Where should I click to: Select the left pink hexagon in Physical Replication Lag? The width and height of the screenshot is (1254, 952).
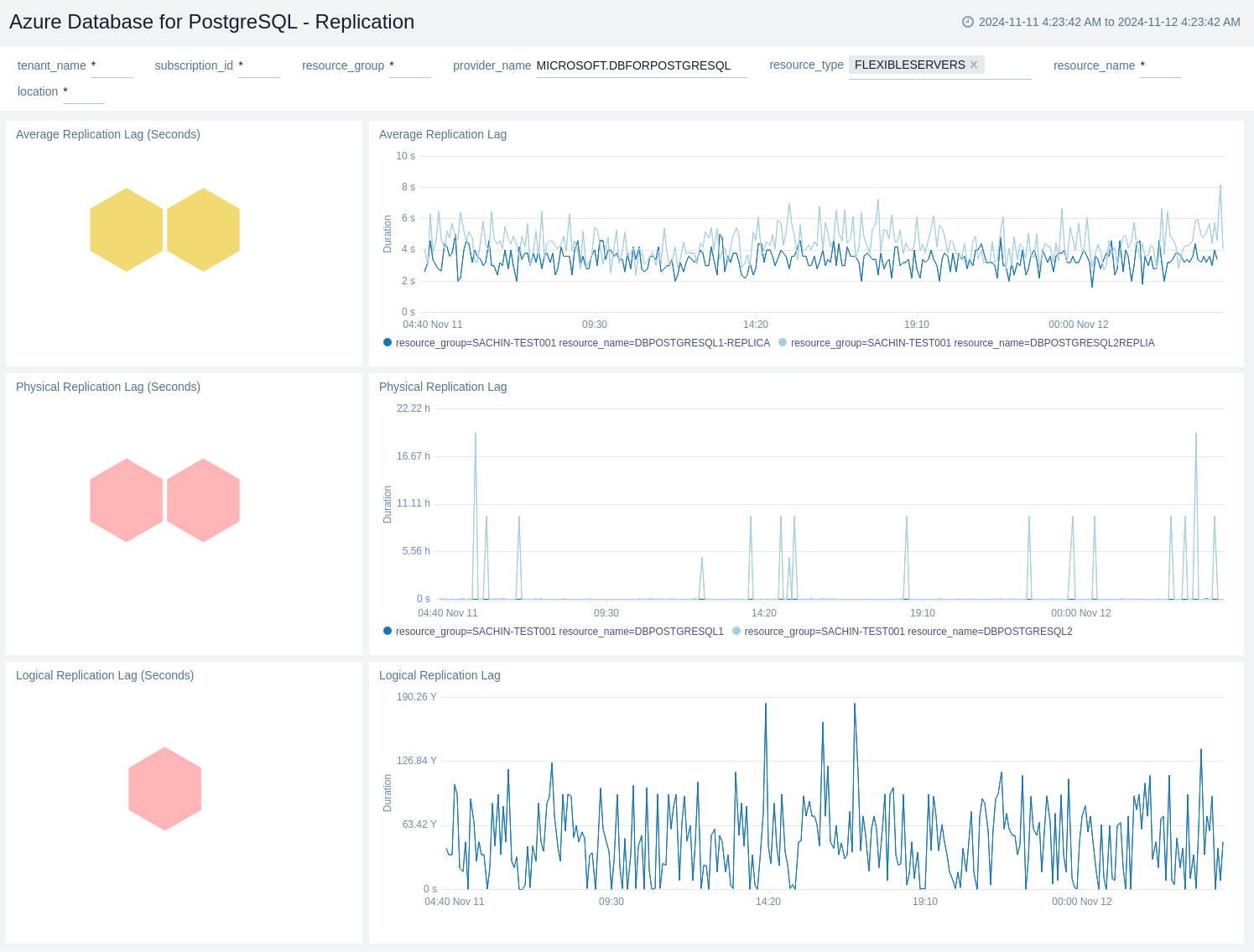(x=127, y=500)
